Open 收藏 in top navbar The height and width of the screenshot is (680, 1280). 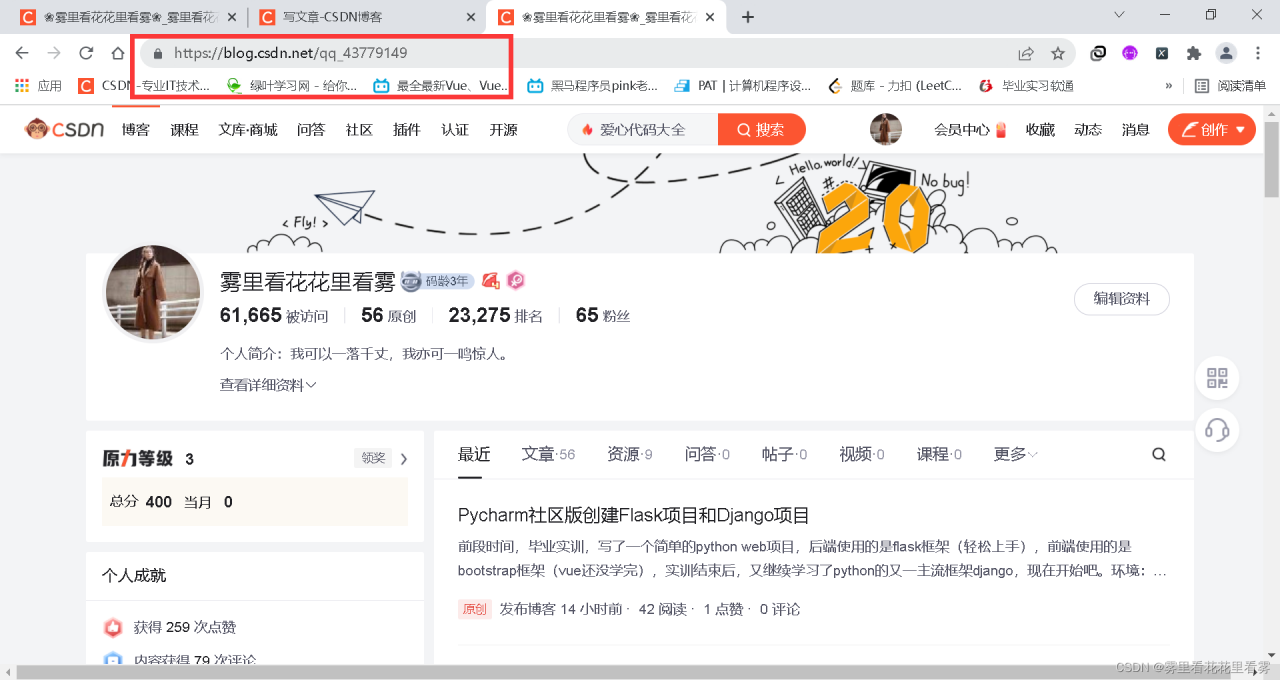[1040, 129]
